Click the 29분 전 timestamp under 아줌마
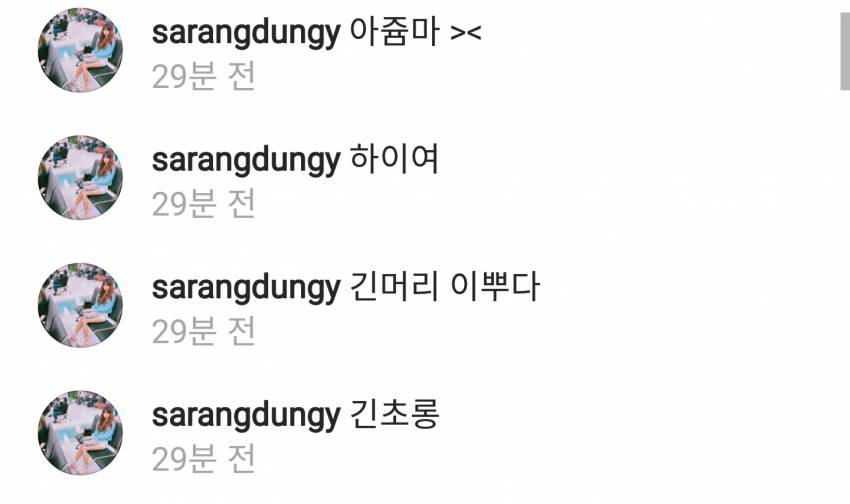 [x=203, y=76]
